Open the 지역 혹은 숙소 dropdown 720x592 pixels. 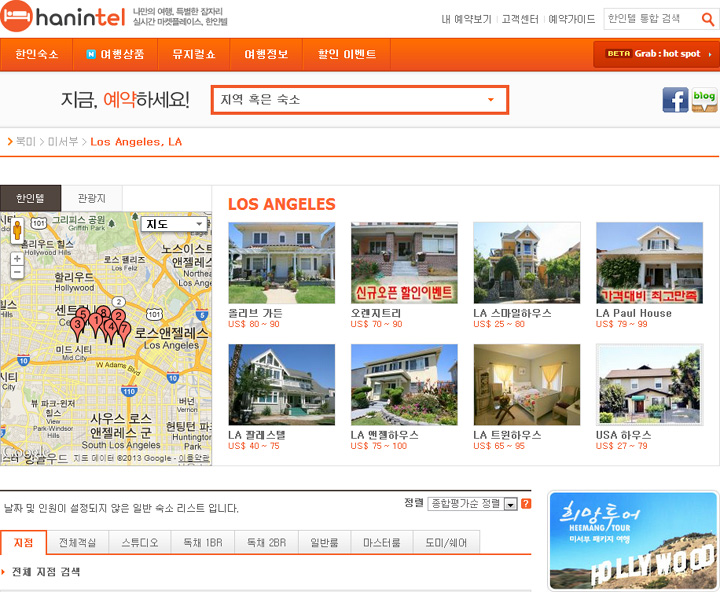[x=360, y=100]
